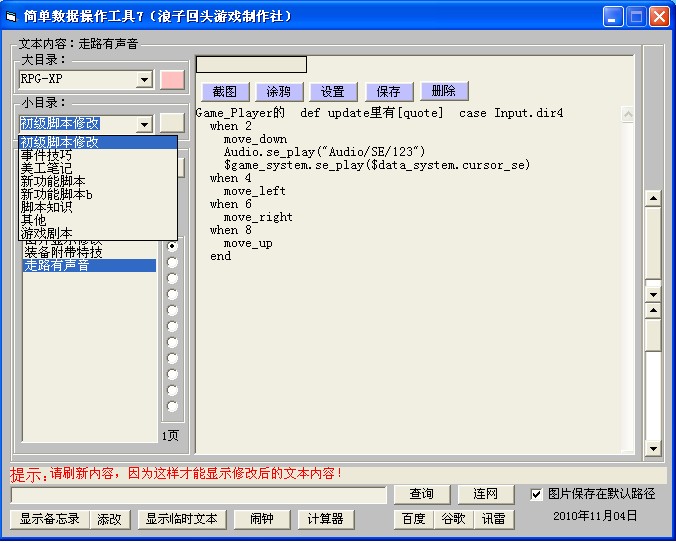Open the 大目录 dropdown arrow beside RPG-XP
This screenshot has height=543, width=676.
[x=144, y=80]
